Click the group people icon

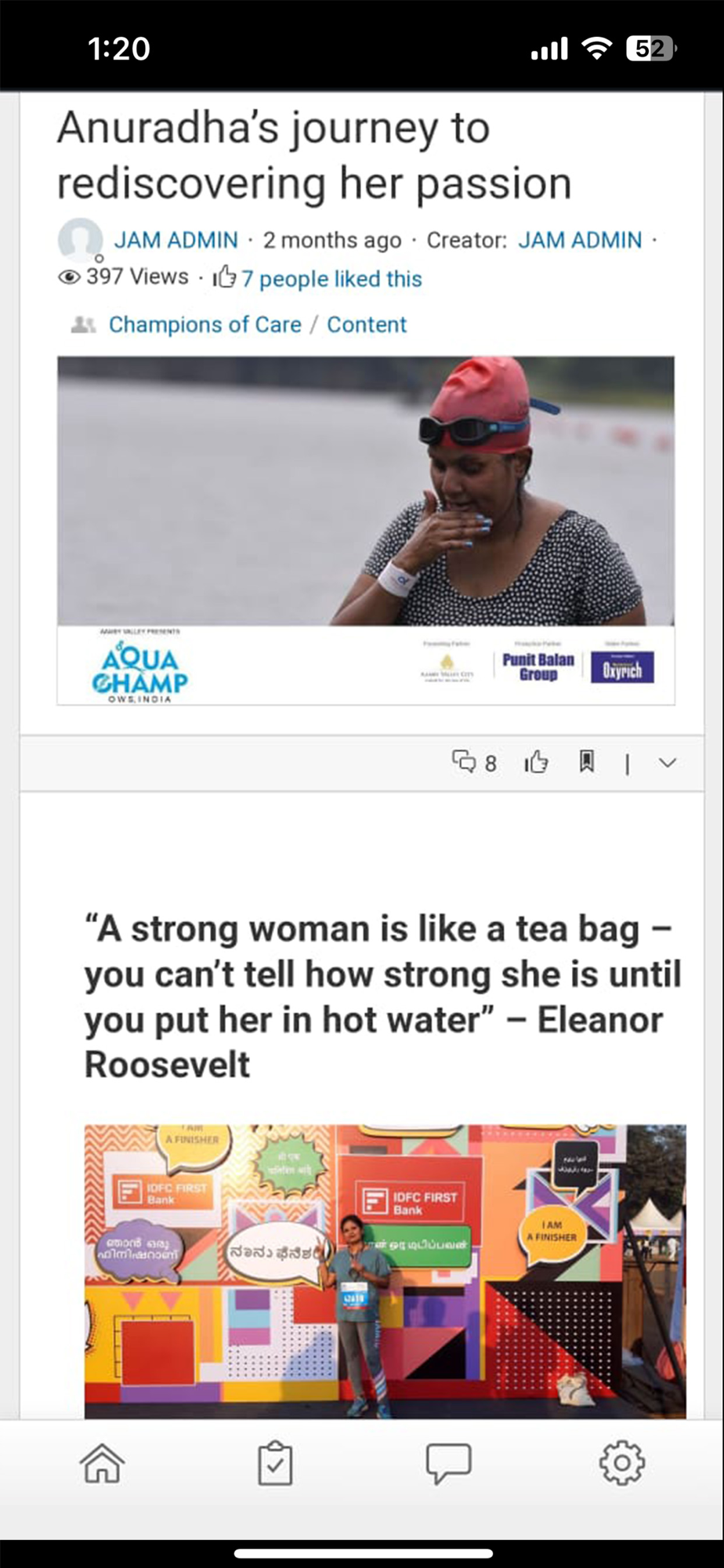click(x=83, y=325)
